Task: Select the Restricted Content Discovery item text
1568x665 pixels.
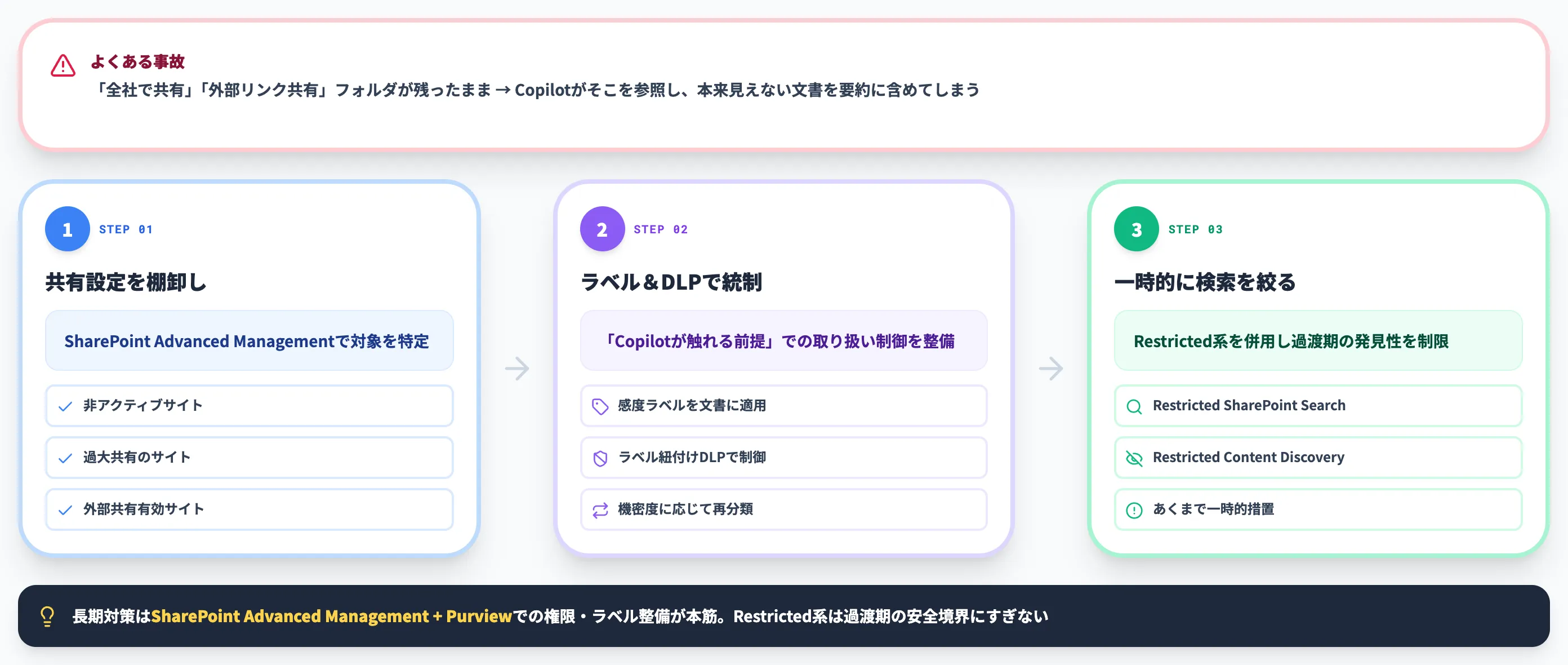Action: (1248, 456)
